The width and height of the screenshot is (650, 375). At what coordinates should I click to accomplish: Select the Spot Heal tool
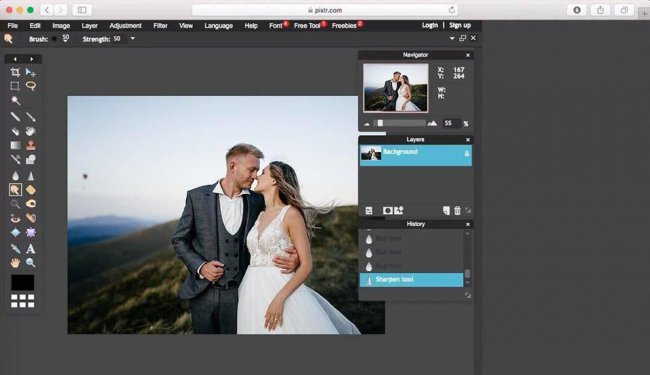pyautogui.click(x=31, y=218)
